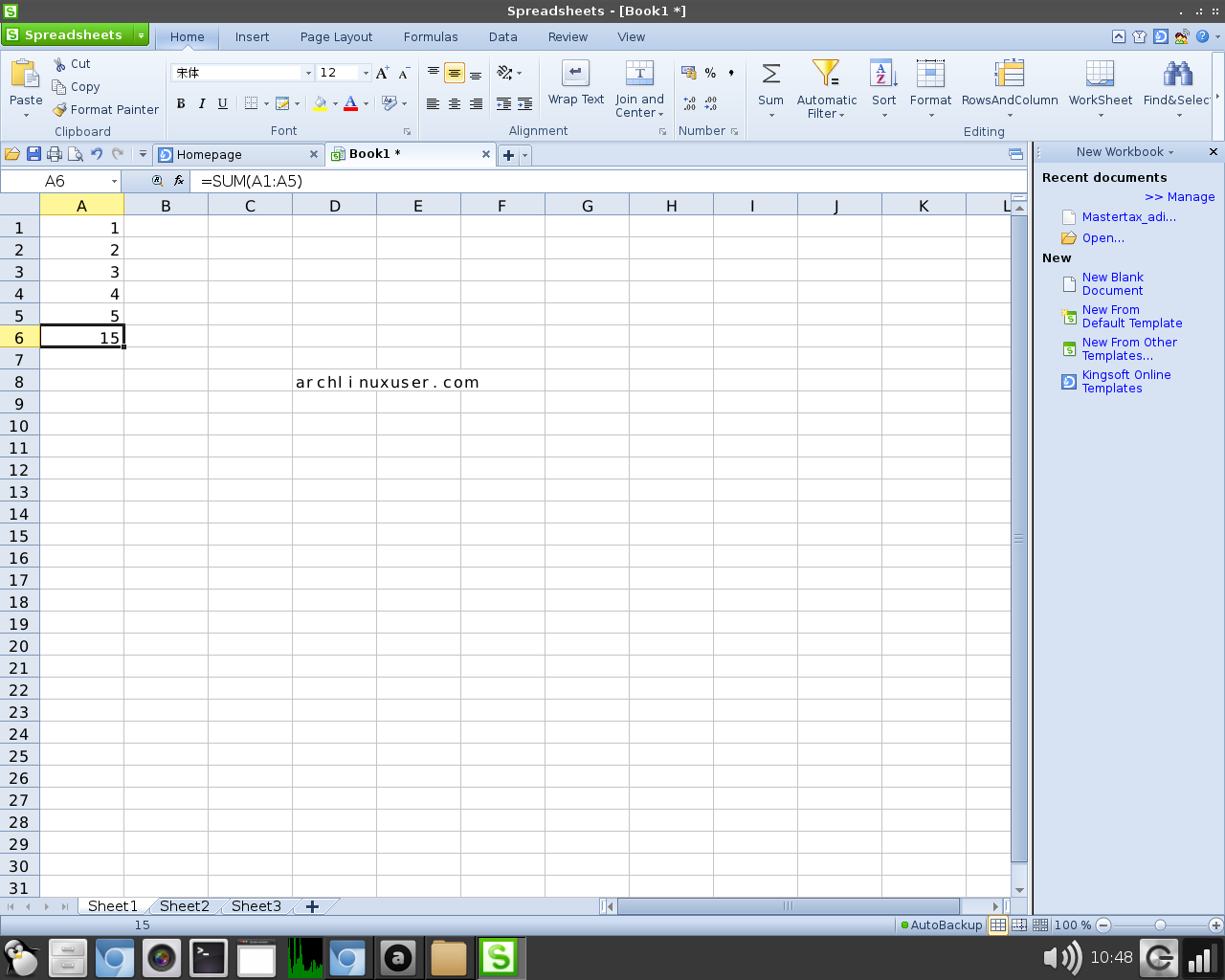This screenshot has width=1225, height=980.
Task: Apply italic formatting from the toolbar
Action: pos(202,103)
